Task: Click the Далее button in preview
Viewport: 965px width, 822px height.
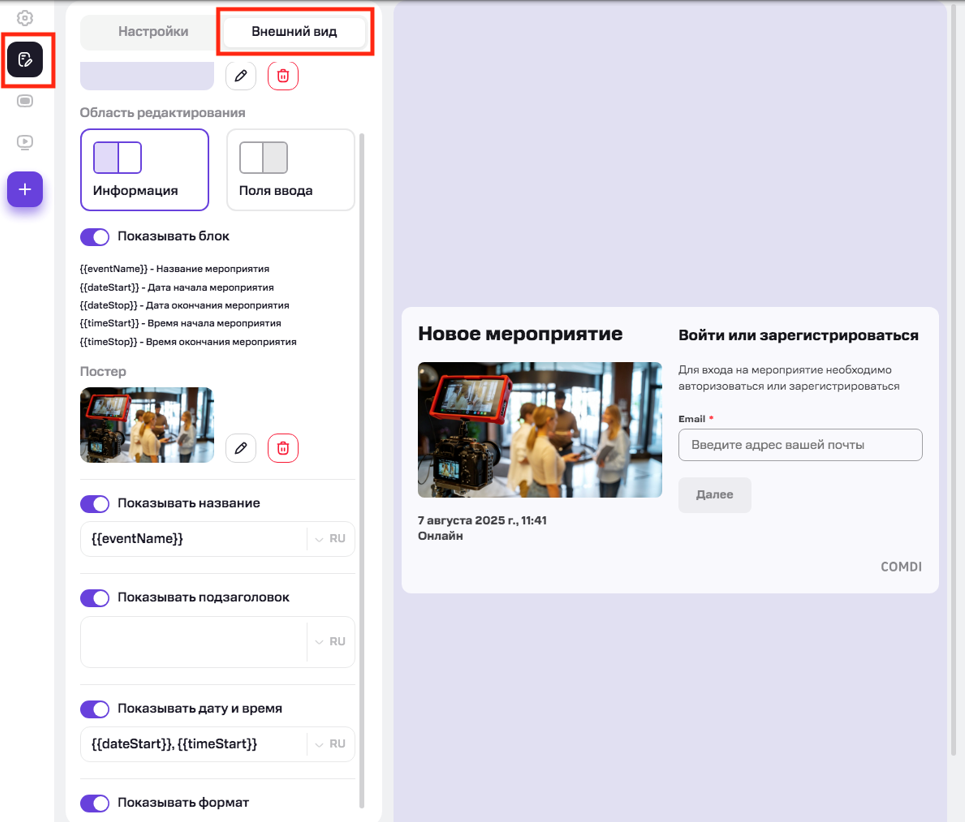Action: coord(715,495)
